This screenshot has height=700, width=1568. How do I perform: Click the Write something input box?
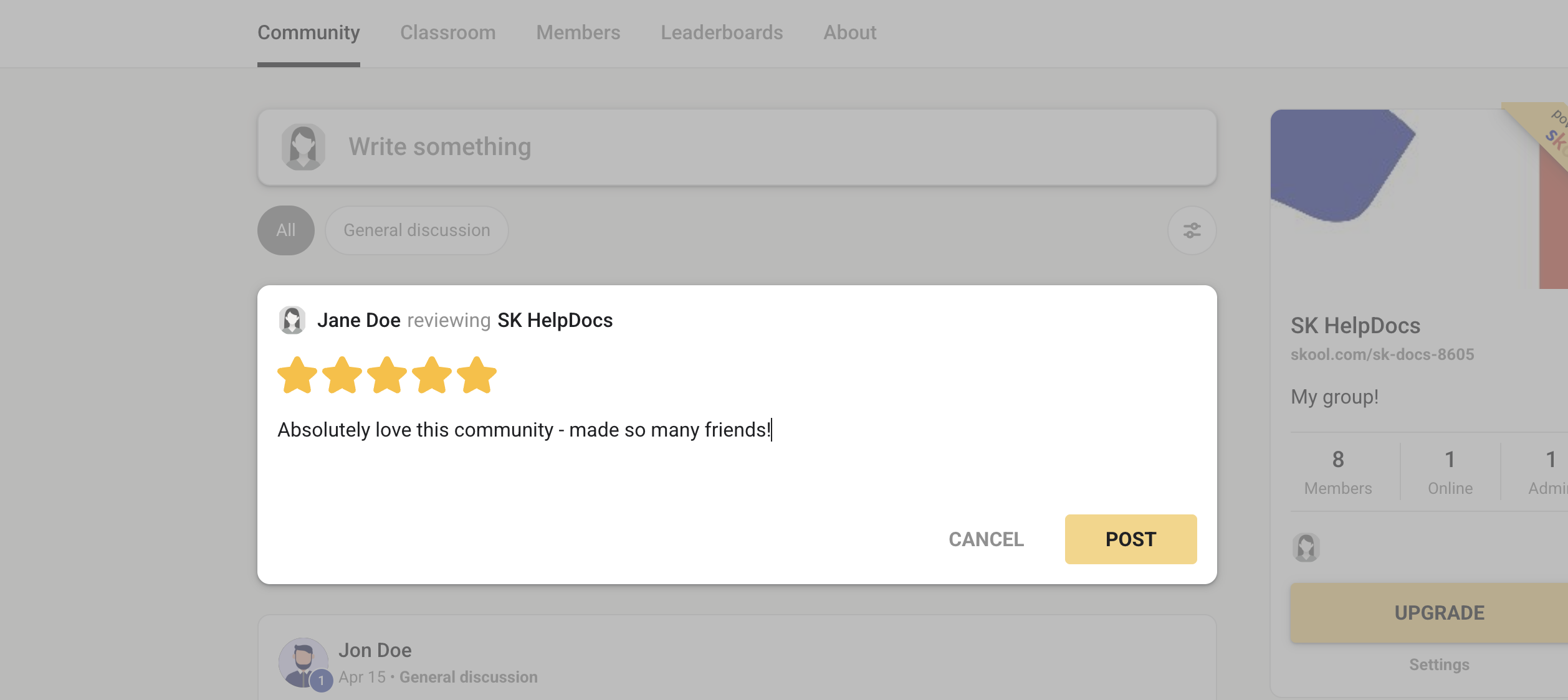737,148
